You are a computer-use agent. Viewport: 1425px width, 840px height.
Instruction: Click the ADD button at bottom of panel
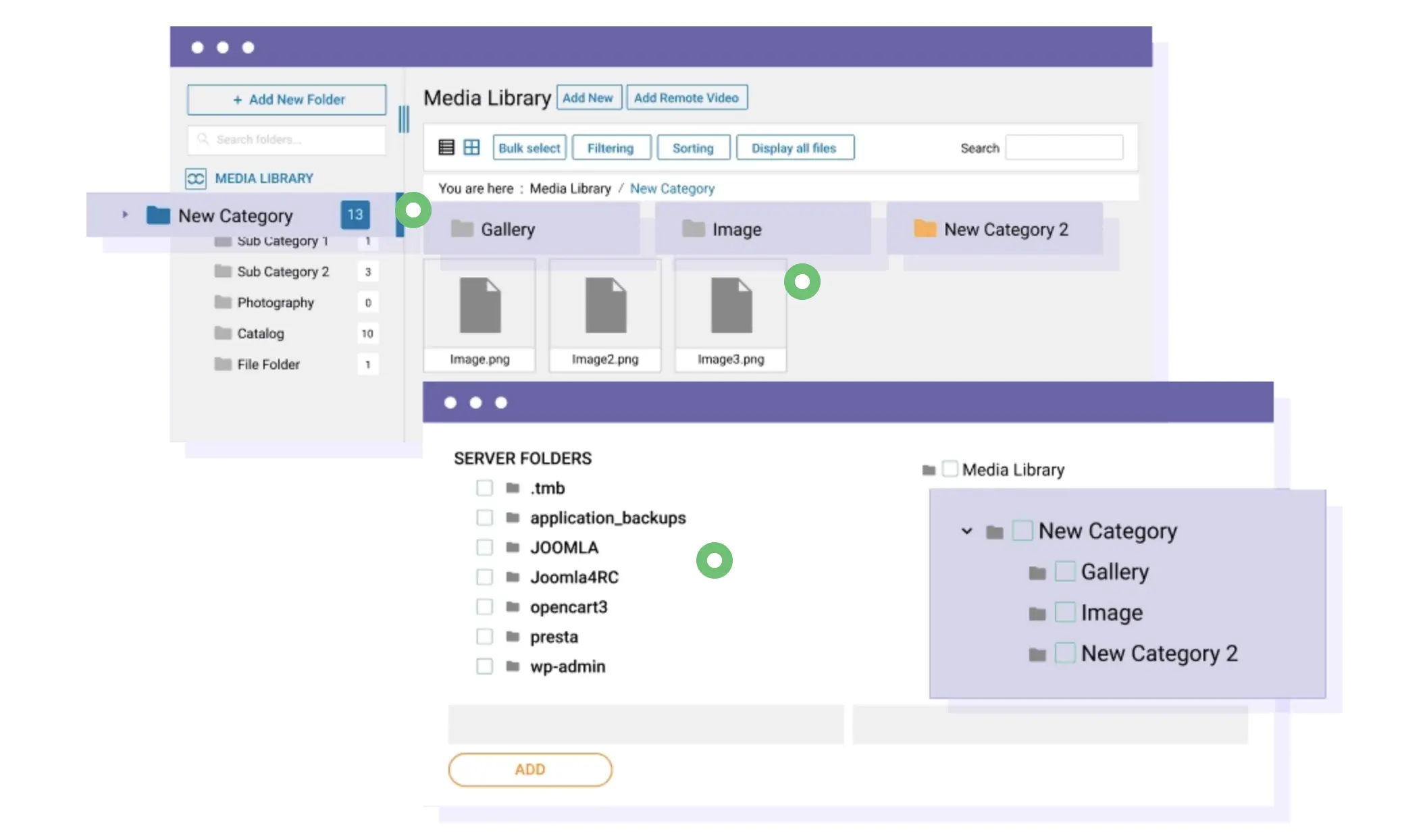click(x=530, y=769)
